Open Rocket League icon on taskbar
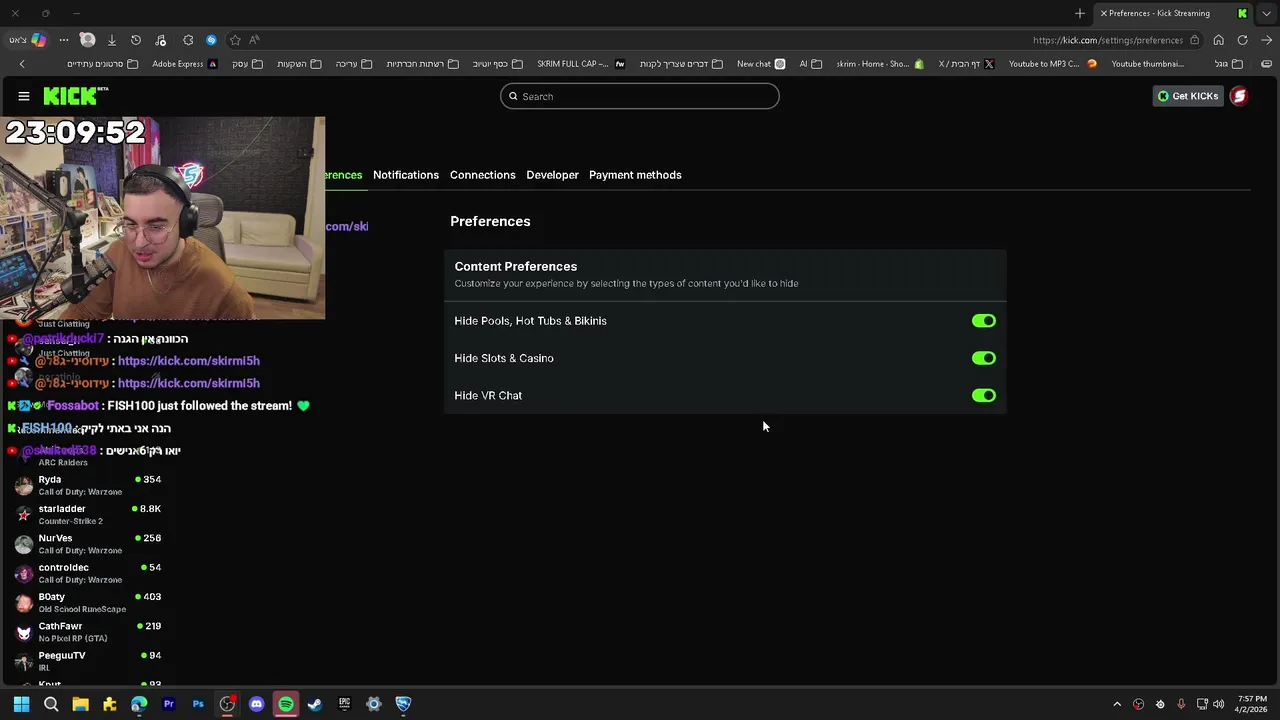 coord(403,704)
